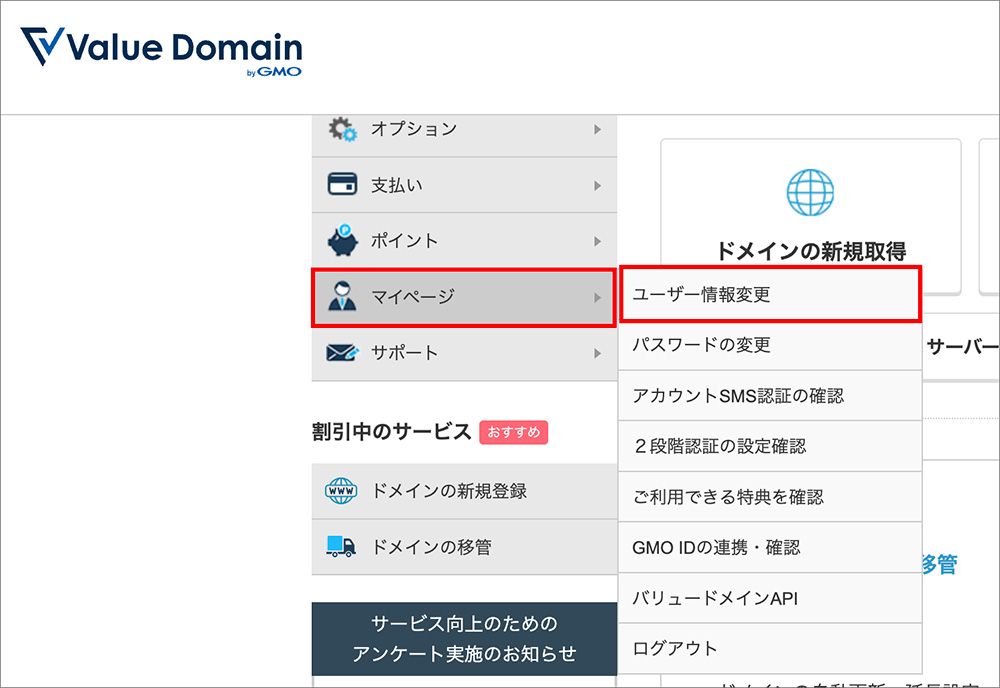1000x688 pixels.
Task: Select the person icon on マイページ
Action: [x=343, y=296]
